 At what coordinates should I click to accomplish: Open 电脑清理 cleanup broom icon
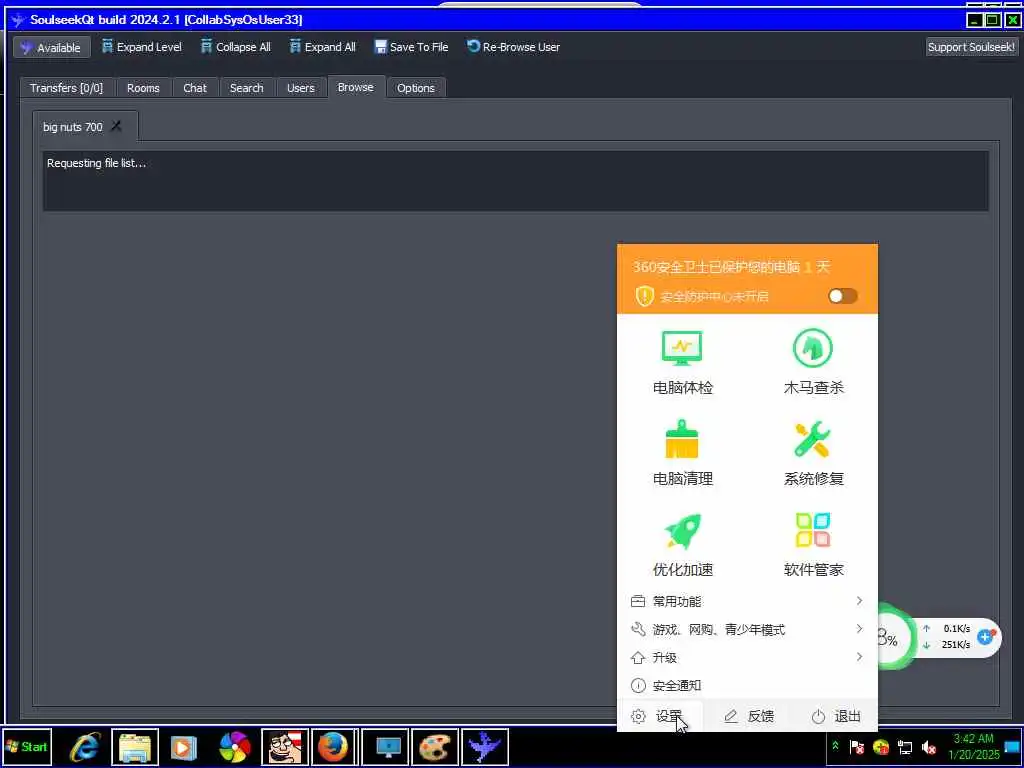682,453
